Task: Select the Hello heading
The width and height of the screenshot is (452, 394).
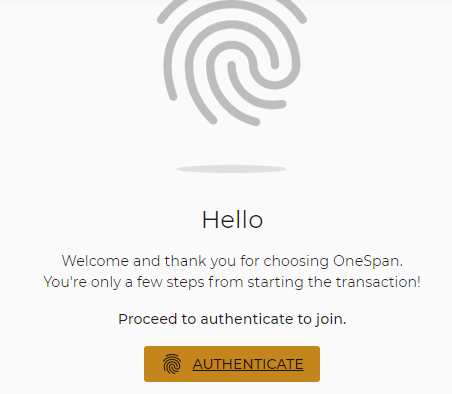Action: 232,220
